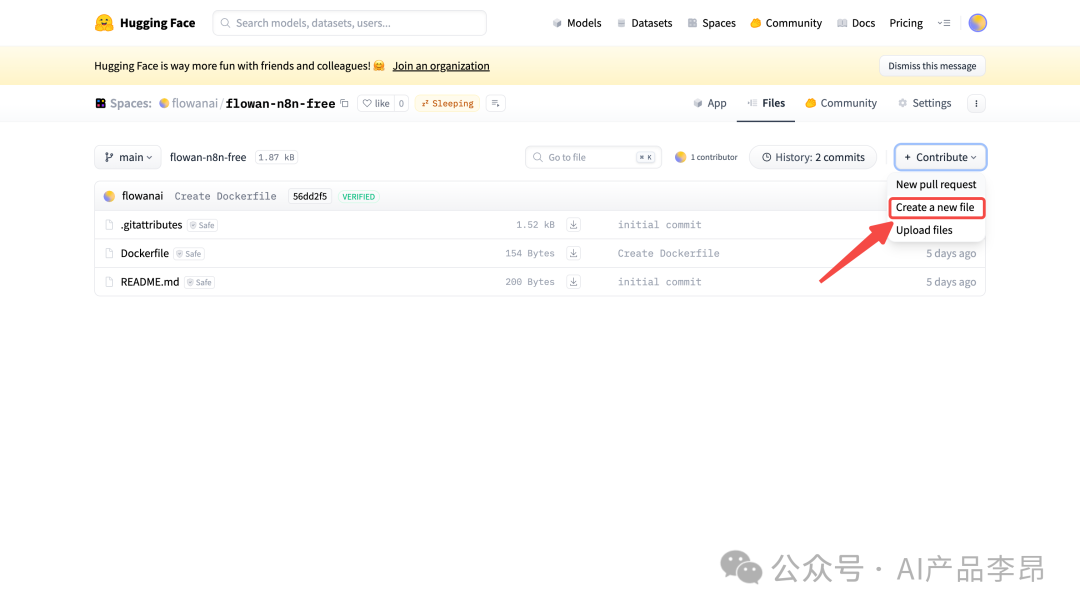Click the heart like icon

click(367, 103)
